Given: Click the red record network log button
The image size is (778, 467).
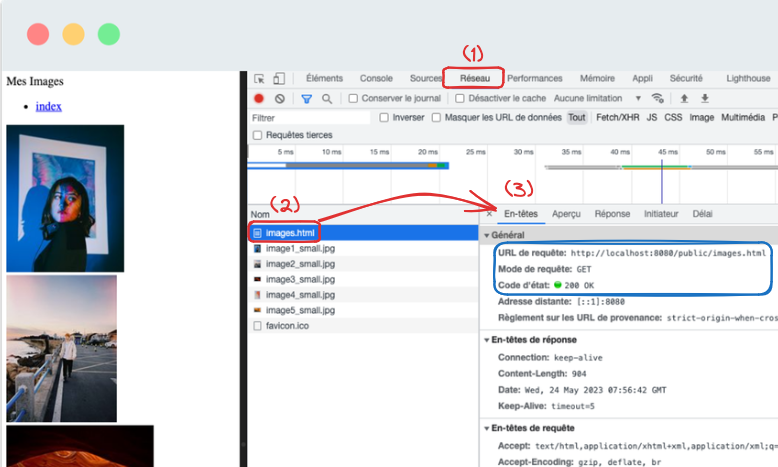Looking at the screenshot, I should coord(259,99).
